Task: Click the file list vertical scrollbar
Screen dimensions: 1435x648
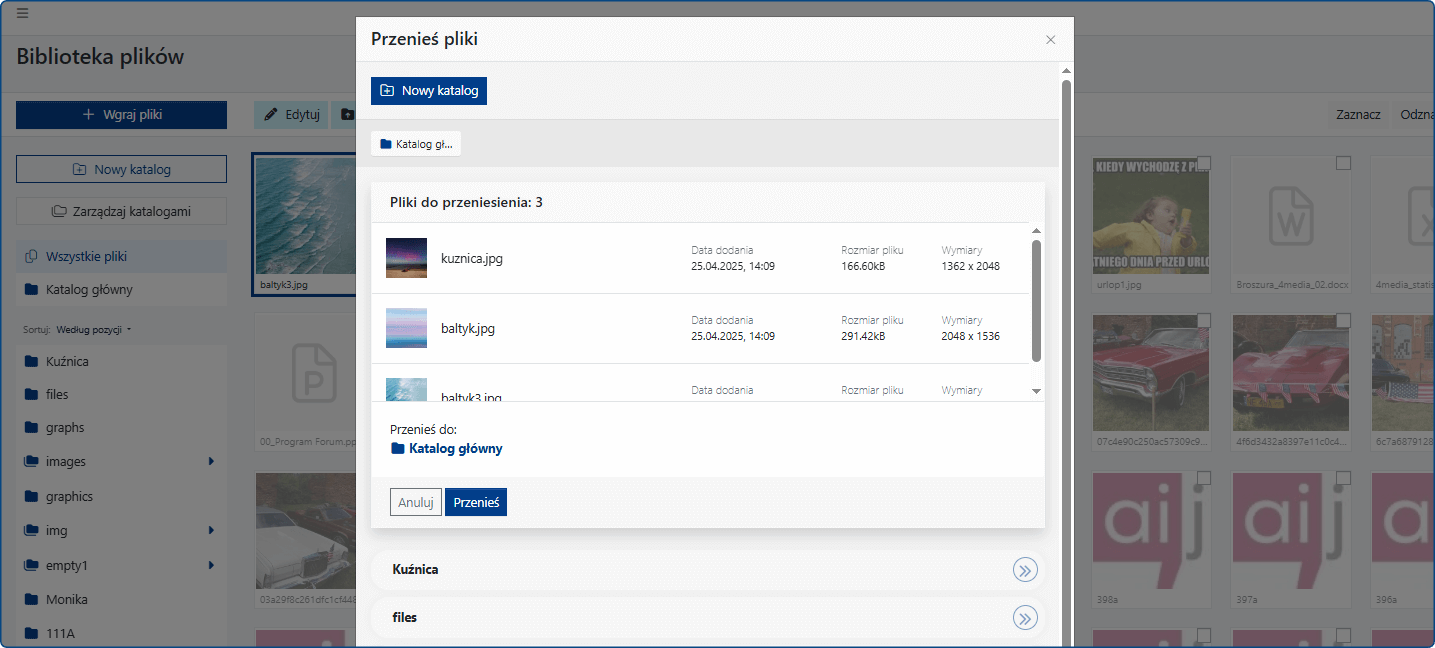Action: [x=1036, y=300]
